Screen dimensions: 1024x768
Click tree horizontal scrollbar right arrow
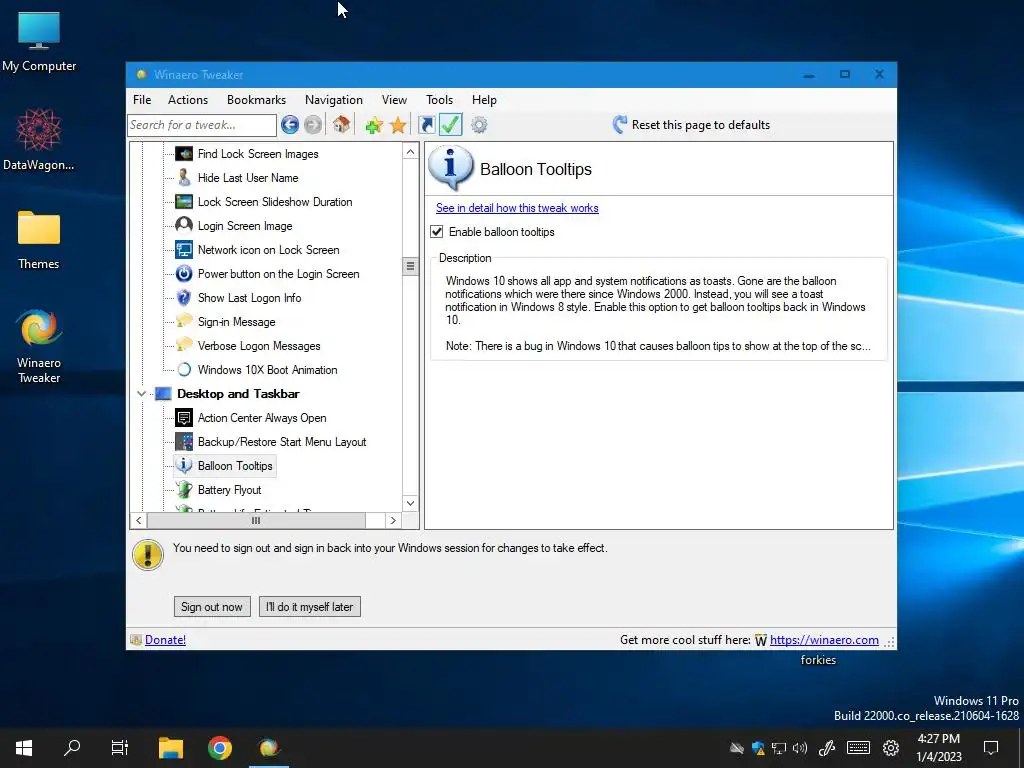point(392,520)
